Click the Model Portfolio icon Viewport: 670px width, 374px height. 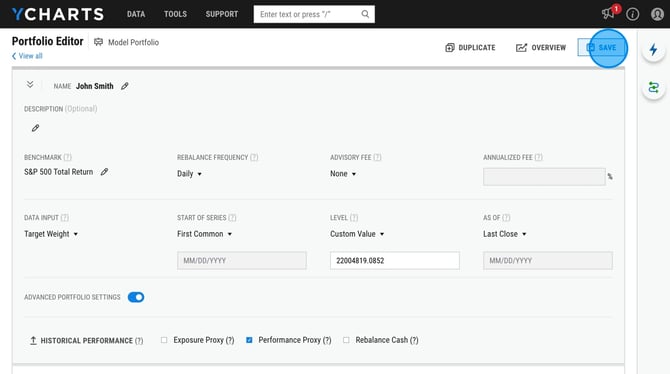(98, 42)
